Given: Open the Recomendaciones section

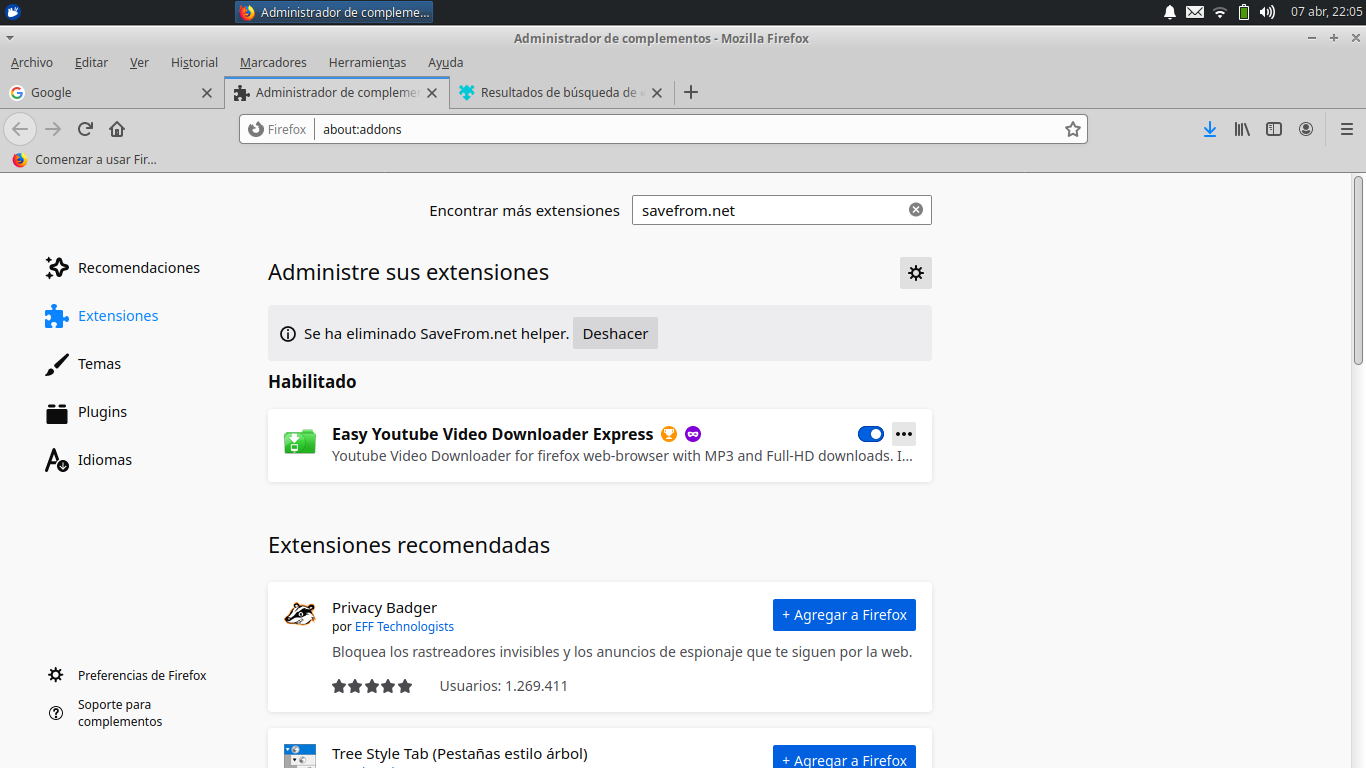Looking at the screenshot, I should pos(122,268).
